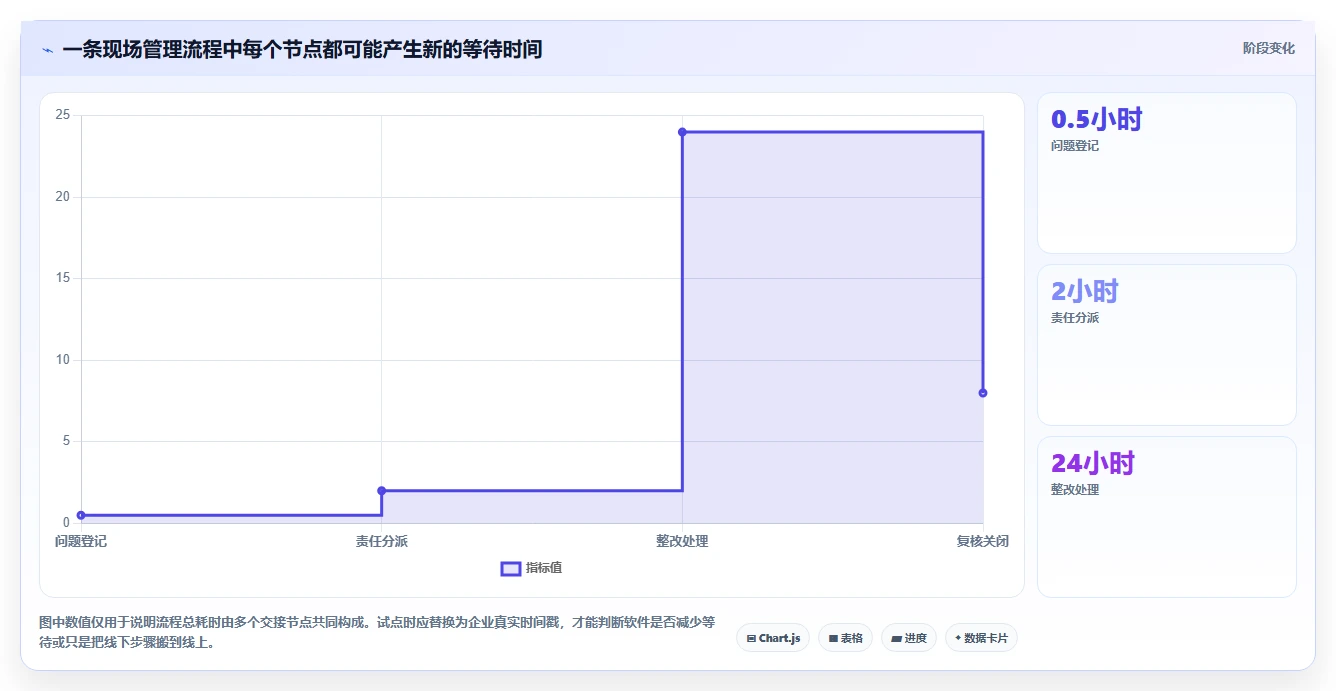Click the 责任分派 x-axis label
The height and width of the screenshot is (691, 1336).
point(382,541)
